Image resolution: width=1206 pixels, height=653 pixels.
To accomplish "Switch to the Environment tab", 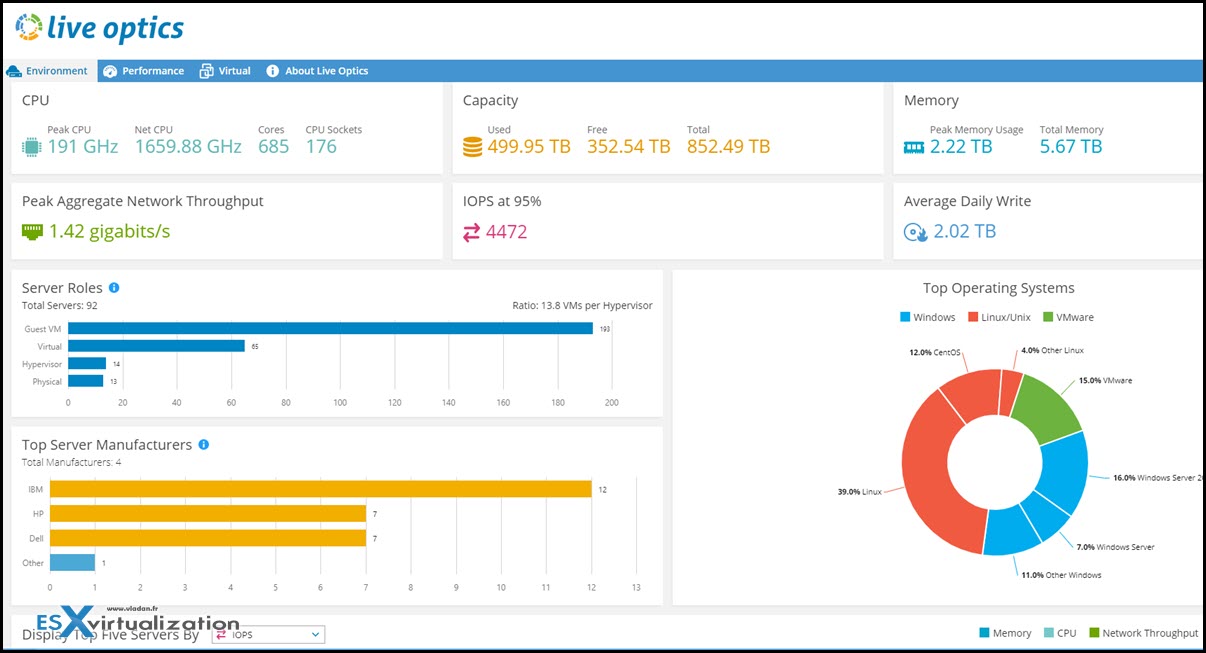I will point(48,70).
